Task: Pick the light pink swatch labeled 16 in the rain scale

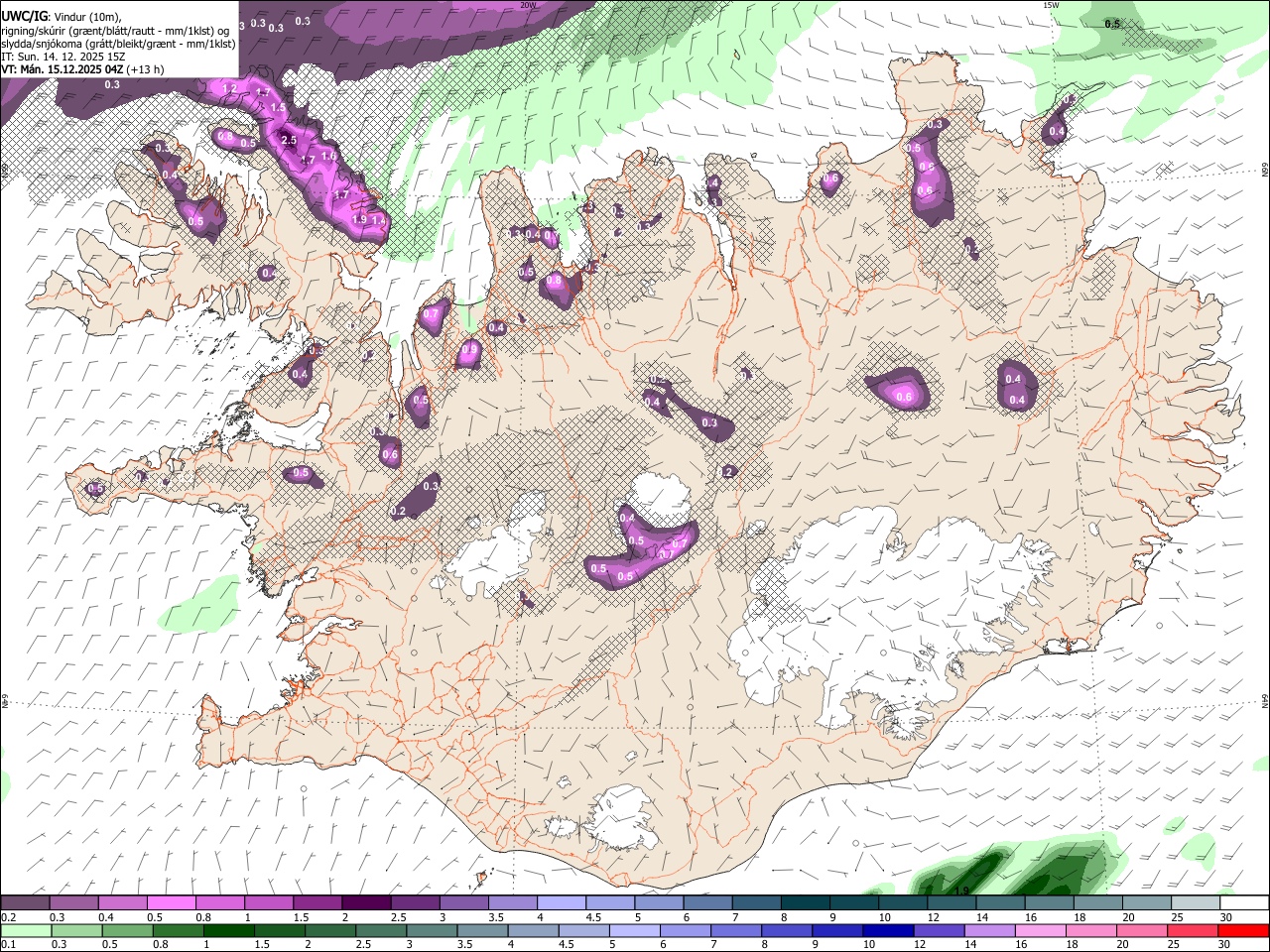Action: point(1039,931)
